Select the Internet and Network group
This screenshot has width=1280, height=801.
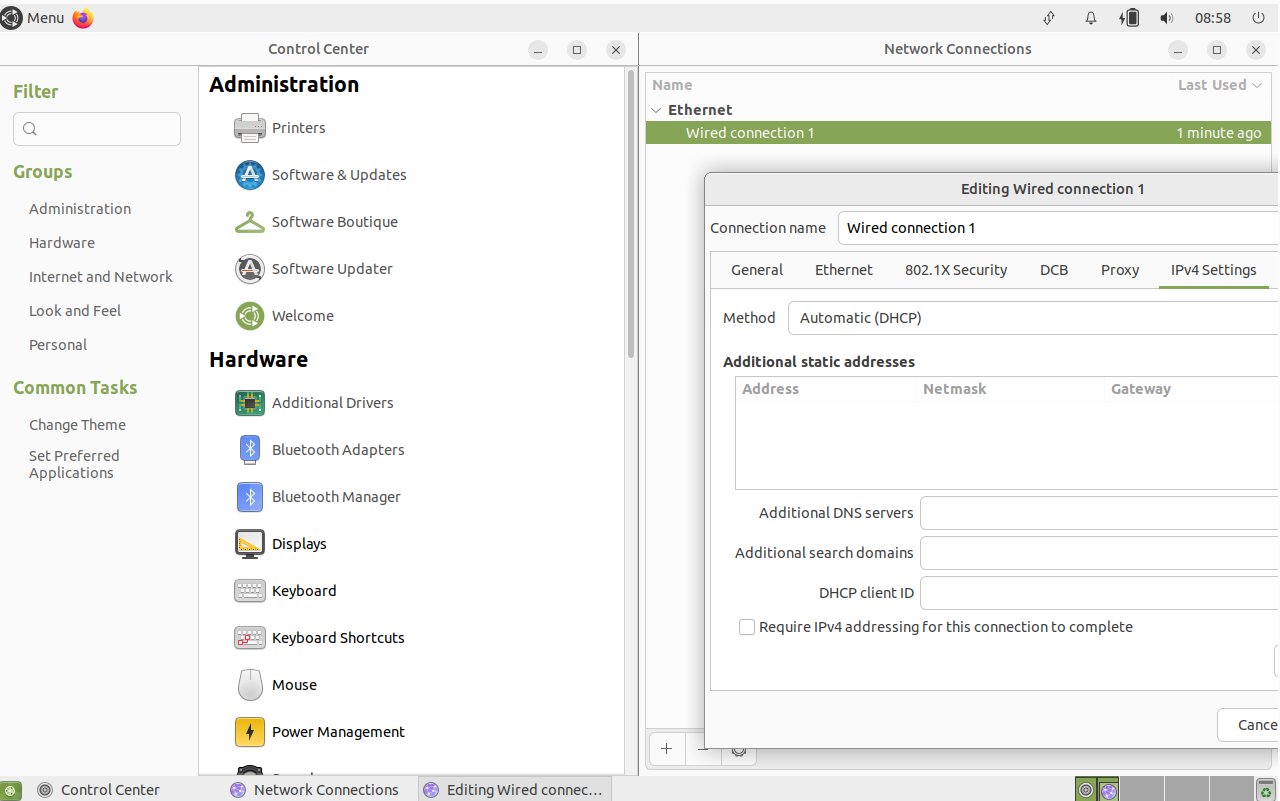click(100, 277)
